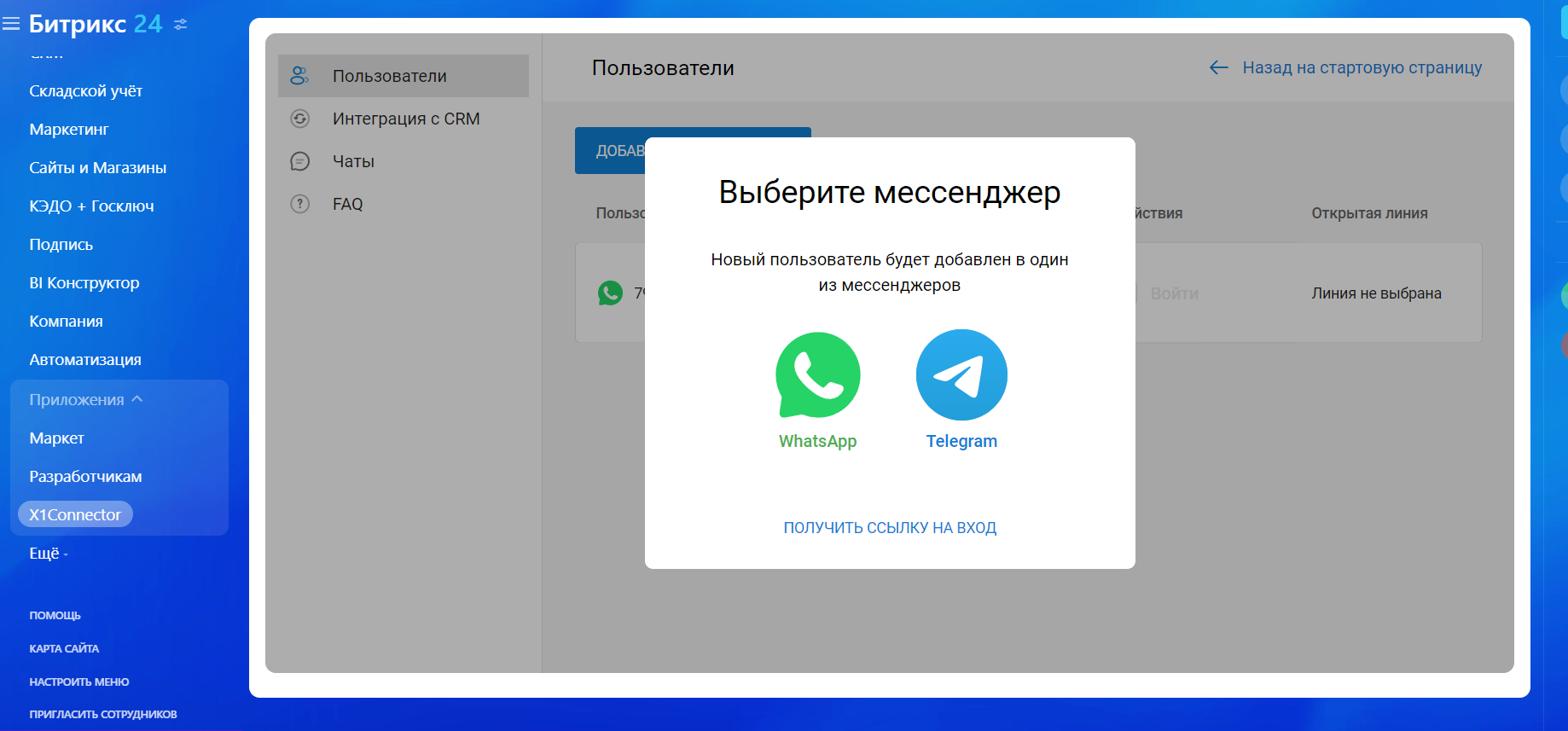The image size is (1568, 731).
Task: Click the Войти button in user row
Action: 1174,293
